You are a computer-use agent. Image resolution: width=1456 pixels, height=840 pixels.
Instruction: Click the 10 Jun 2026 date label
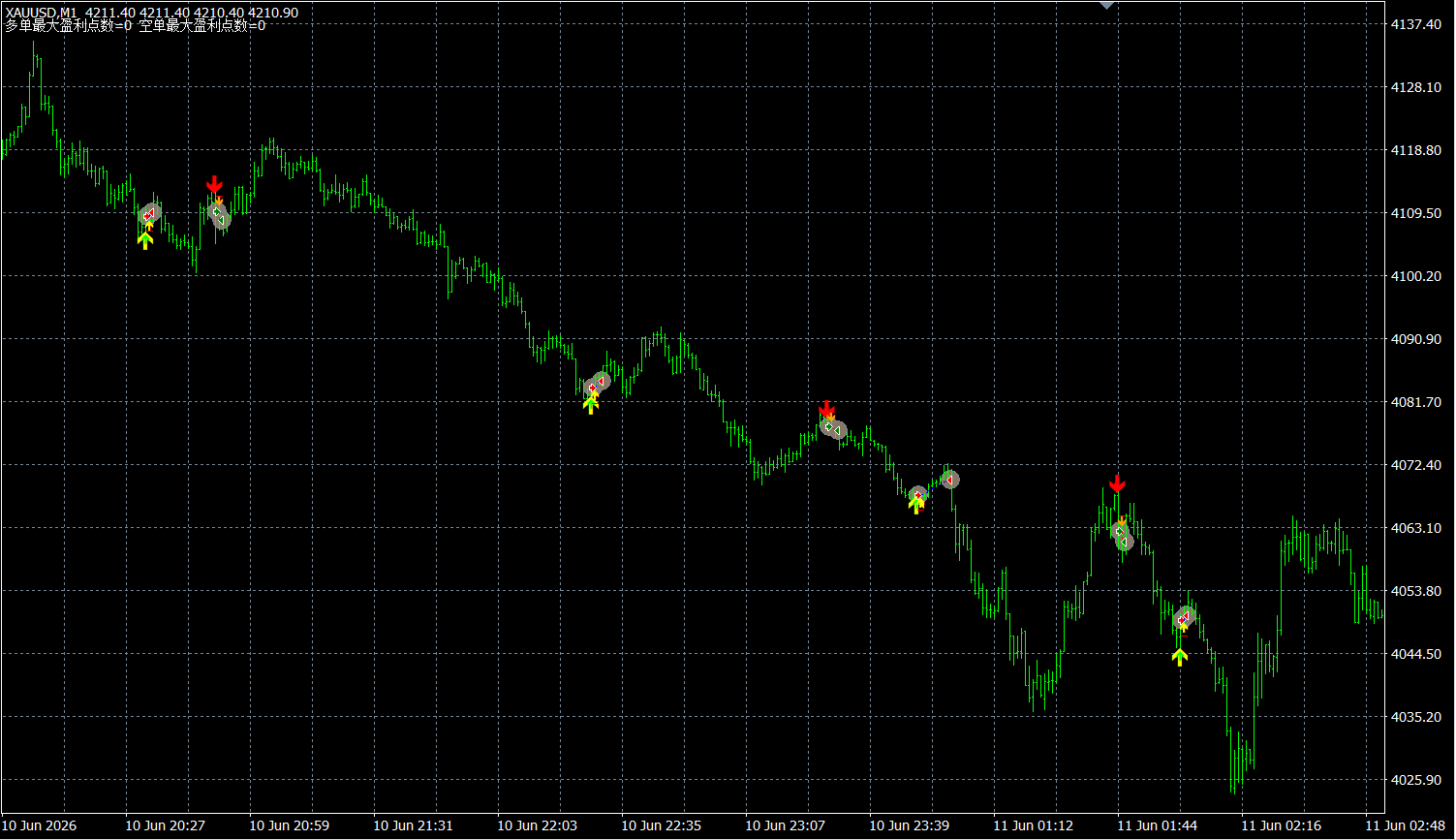pos(40,826)
